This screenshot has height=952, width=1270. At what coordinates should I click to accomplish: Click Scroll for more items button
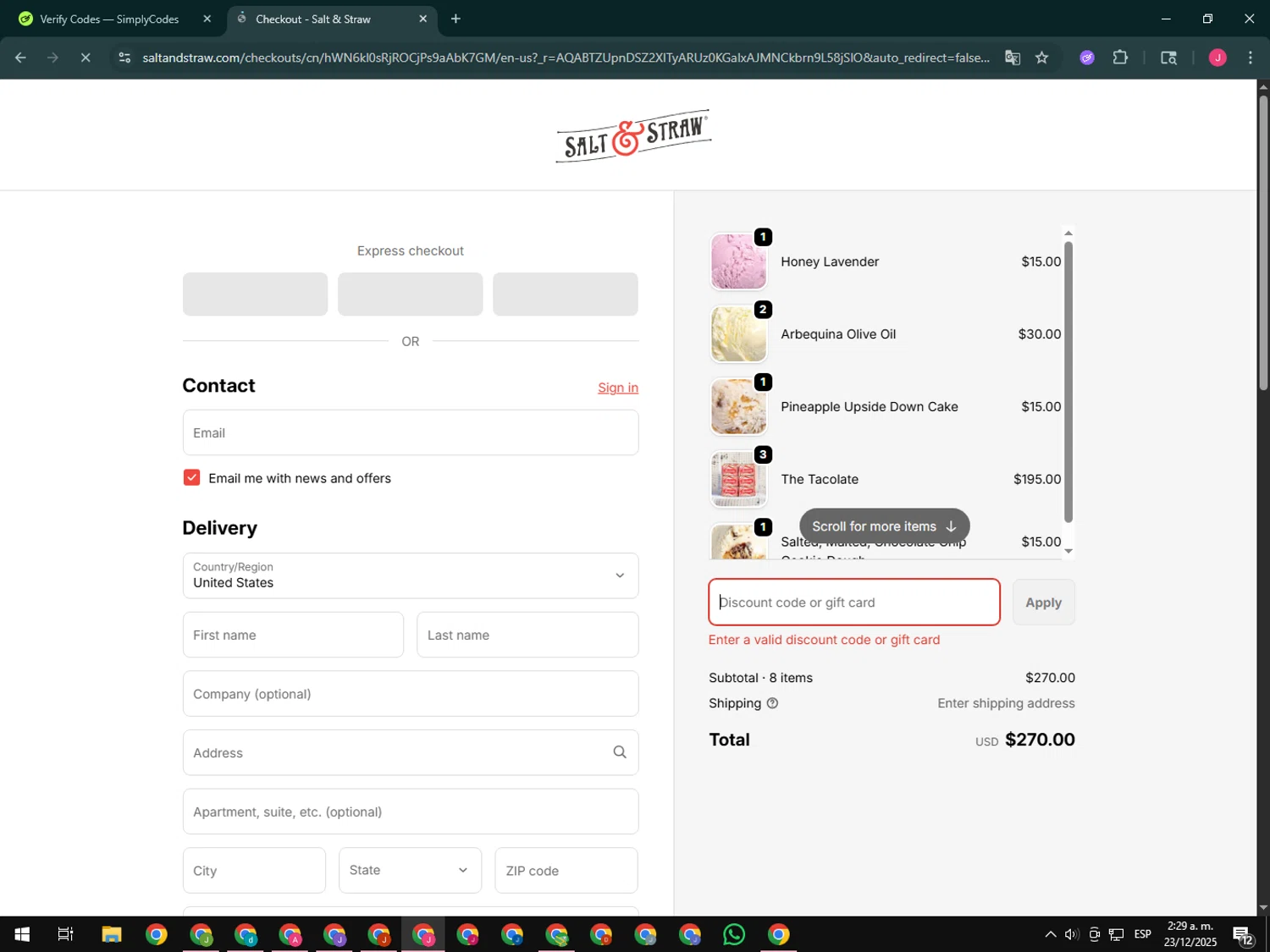click(884, 526)
